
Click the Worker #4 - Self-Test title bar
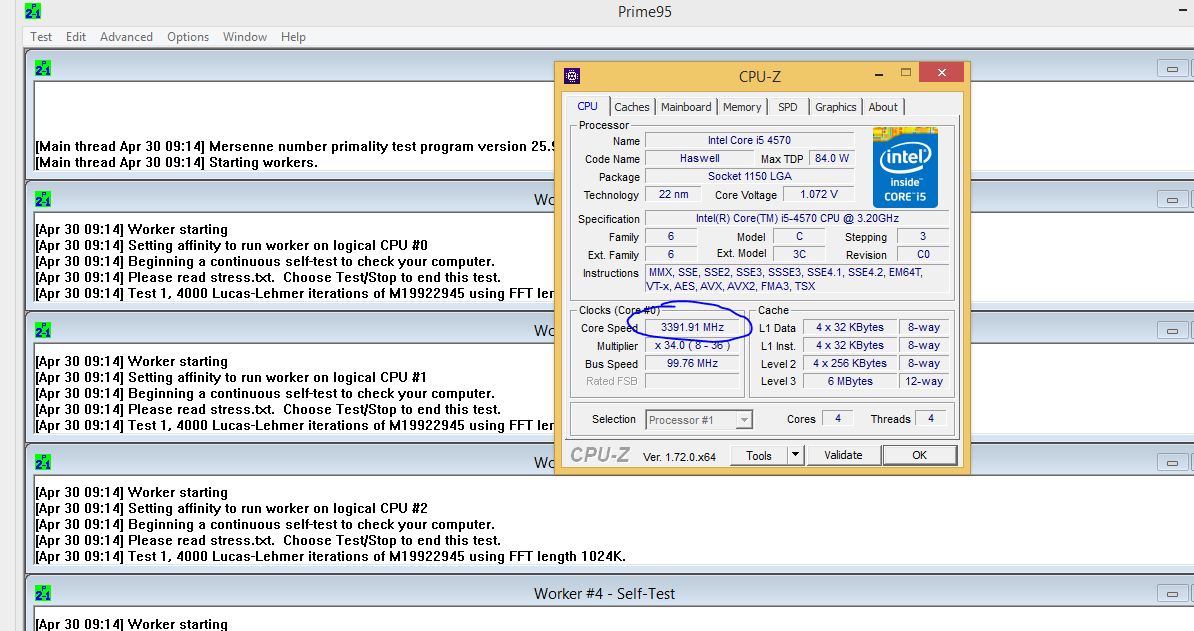(x=605, y=594)
